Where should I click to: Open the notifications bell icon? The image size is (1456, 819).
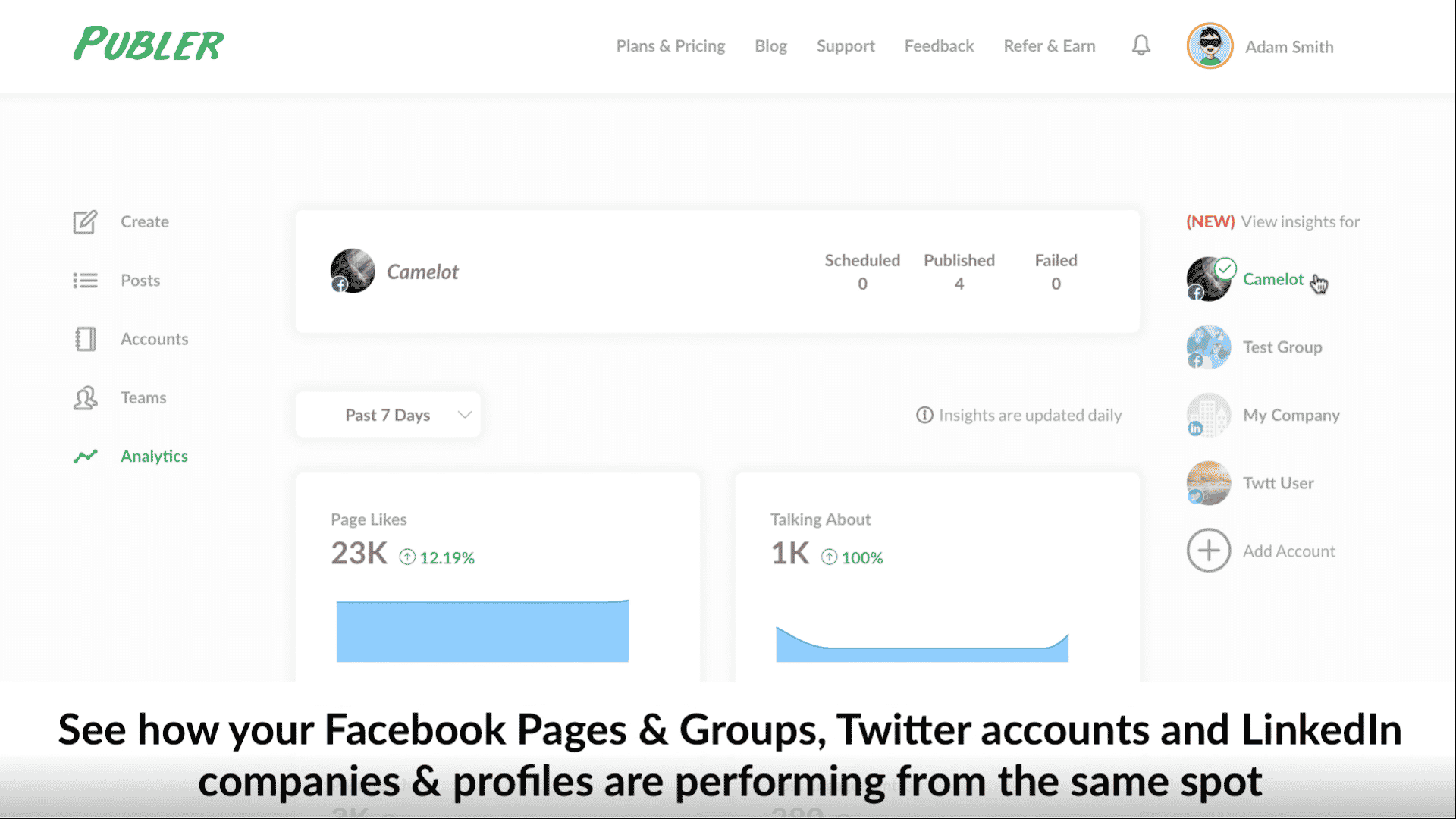(x=1141, y=45)
